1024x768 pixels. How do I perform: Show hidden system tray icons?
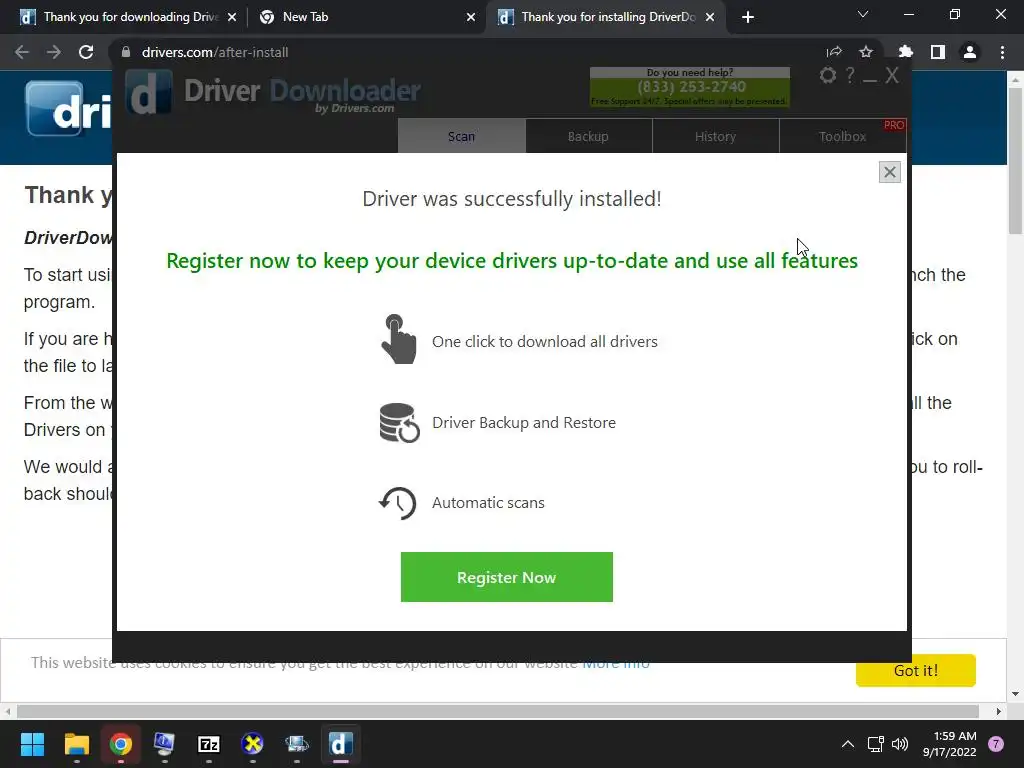coord(848,744)
